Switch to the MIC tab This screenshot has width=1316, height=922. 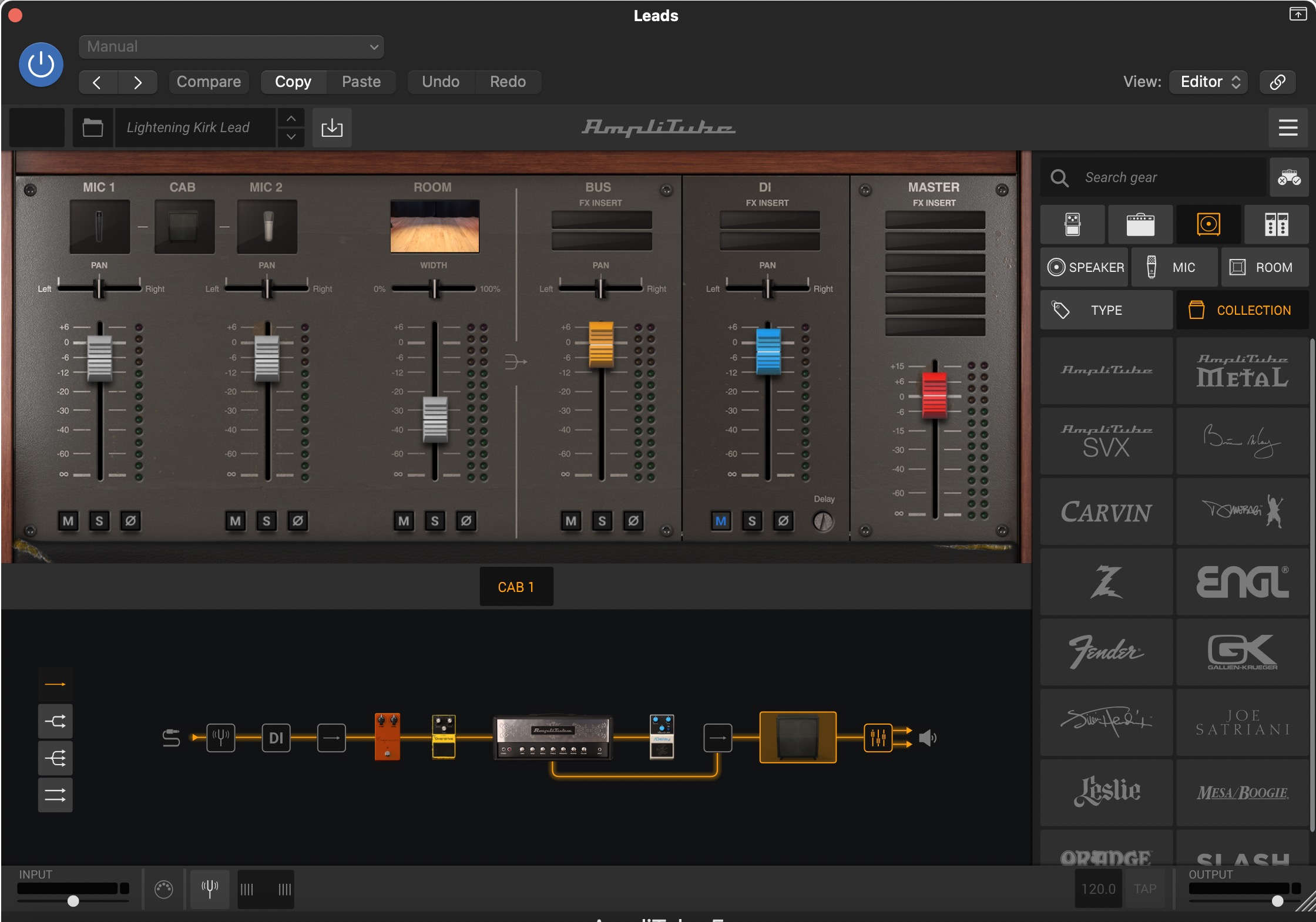click(x=1174, y=267)
